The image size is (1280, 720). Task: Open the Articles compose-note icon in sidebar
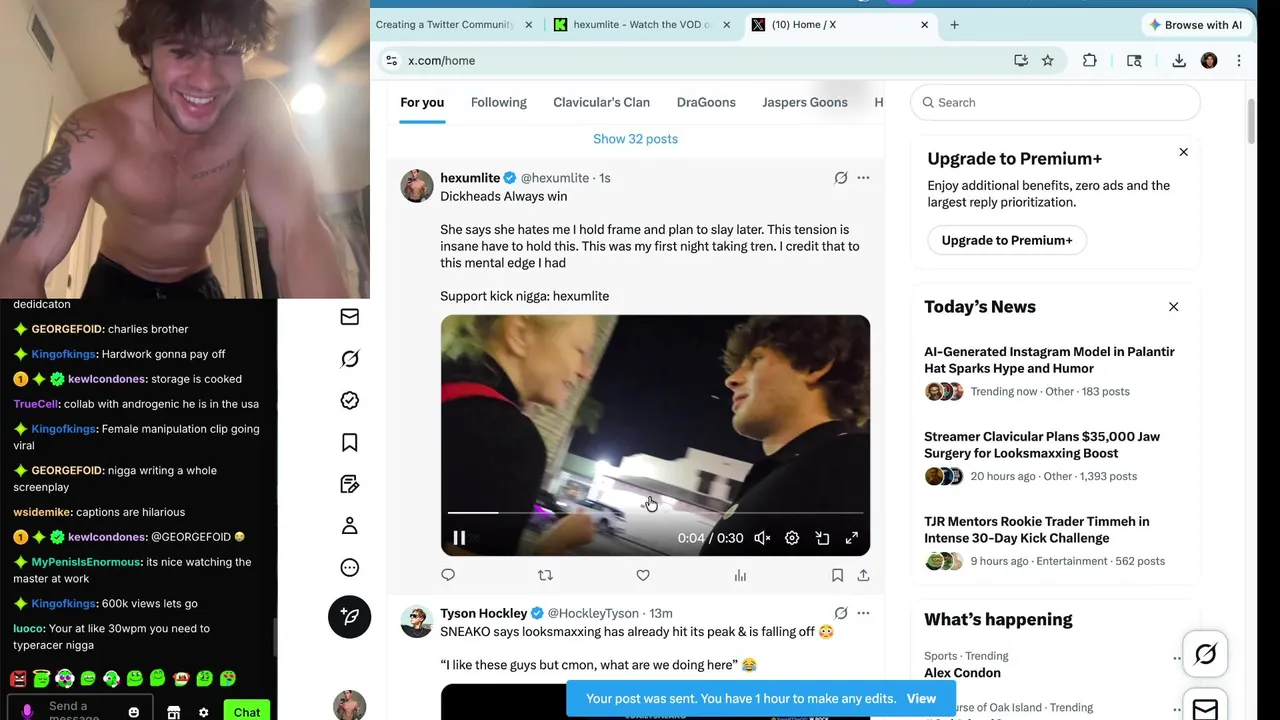pyautogui.click(x=349, y=484)
